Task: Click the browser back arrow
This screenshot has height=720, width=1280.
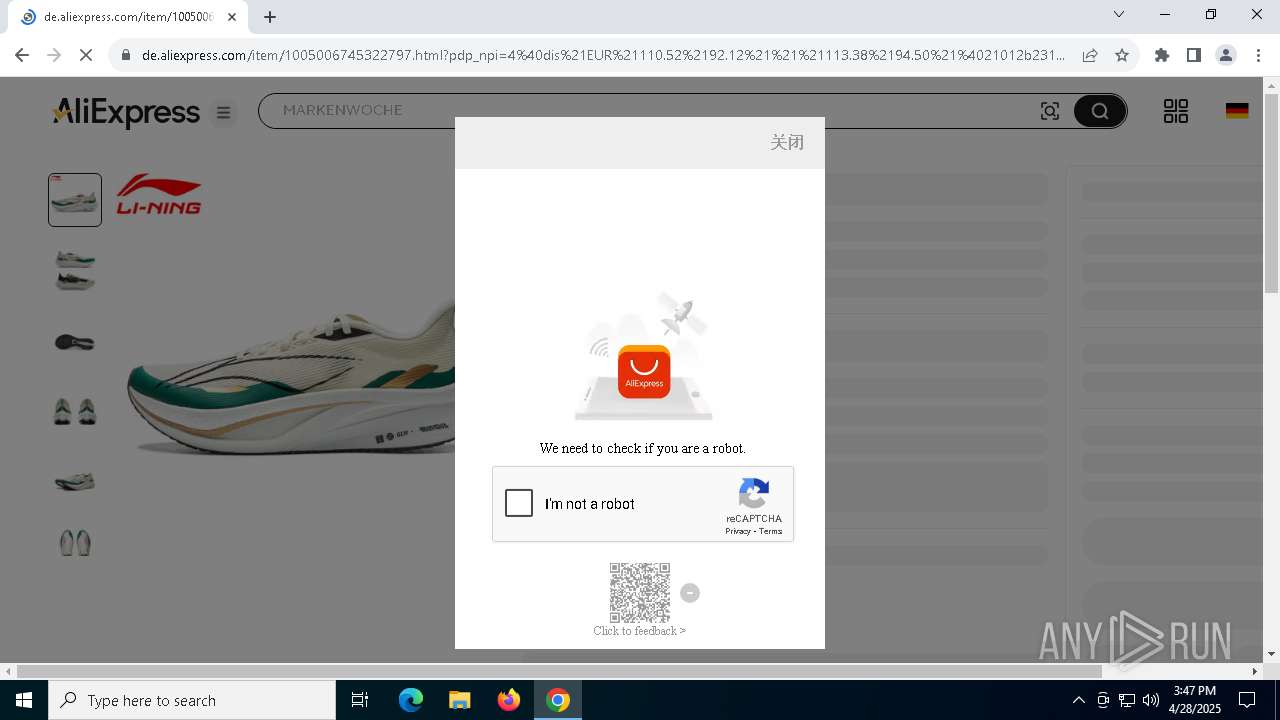Action: [x=22, y=55]
